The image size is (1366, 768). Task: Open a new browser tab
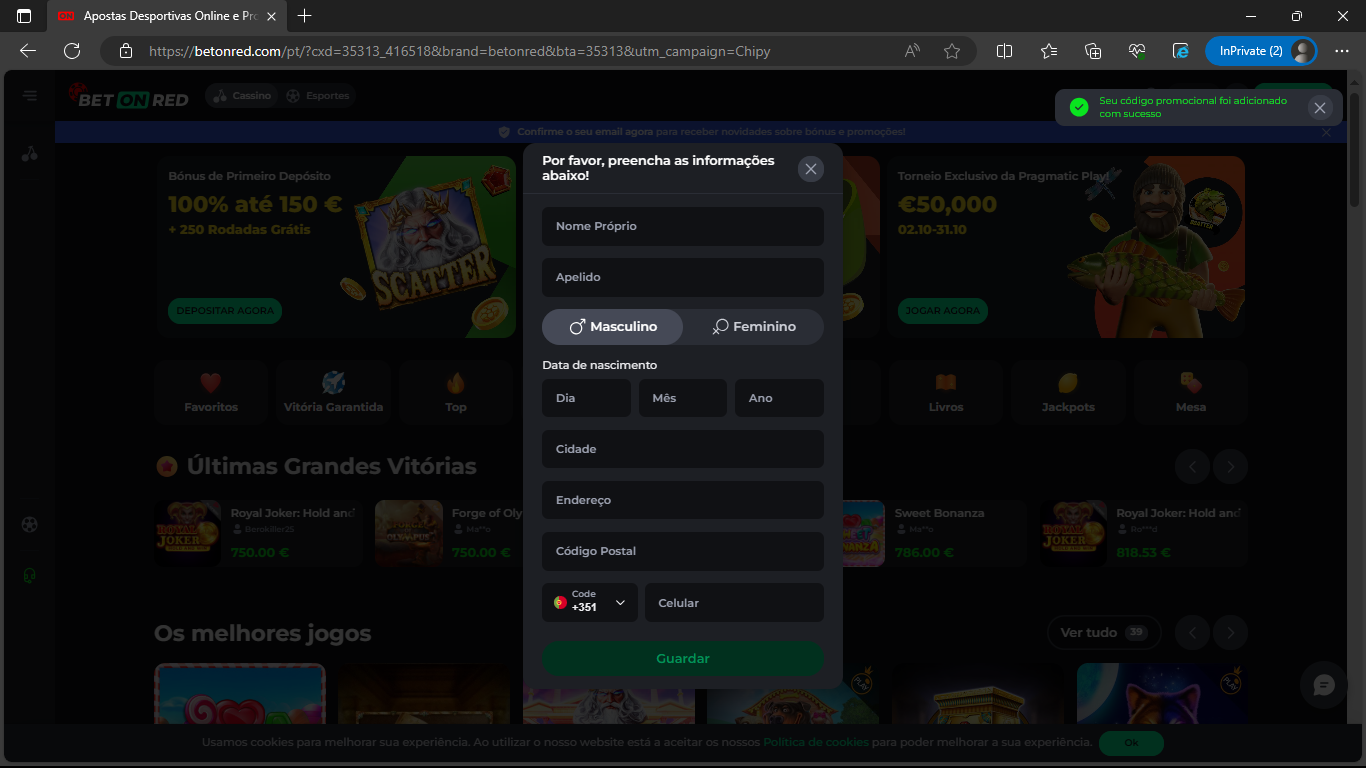click(305, 16)
